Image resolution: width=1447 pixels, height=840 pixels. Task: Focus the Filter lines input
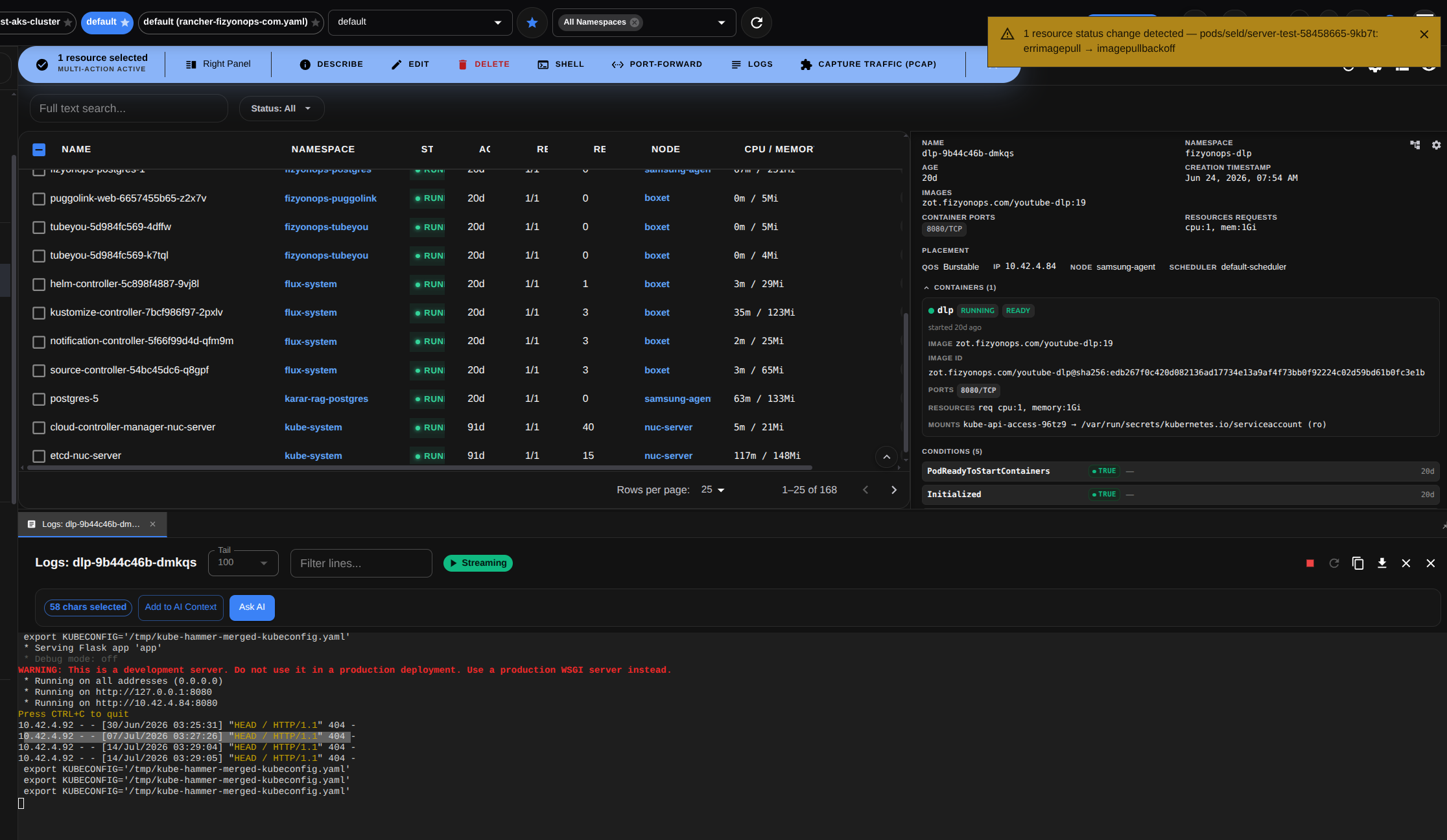point(361,563)
